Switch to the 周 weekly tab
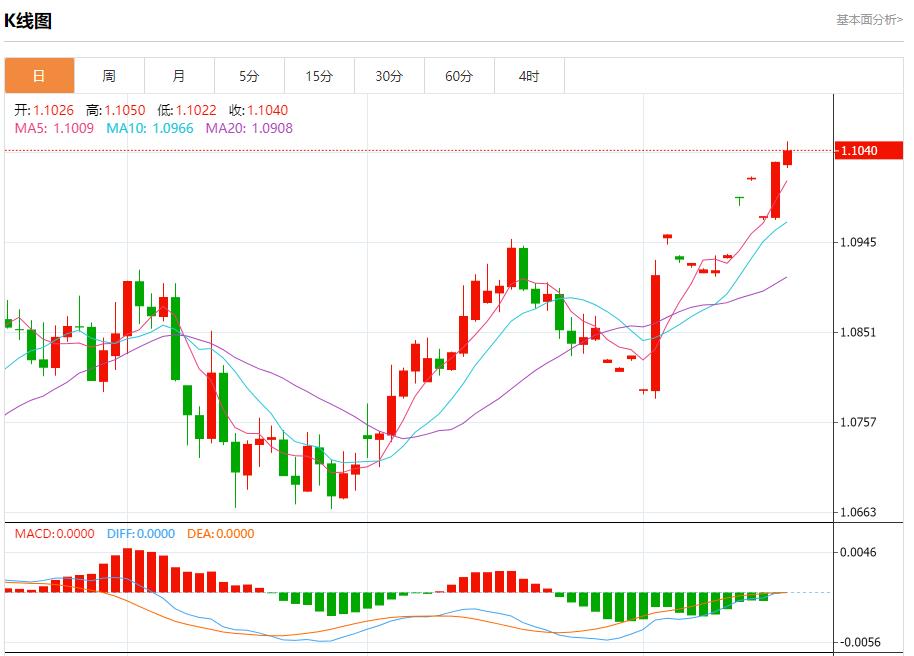Viewport: 914px width, 656px height. click(x=109, y=76)
